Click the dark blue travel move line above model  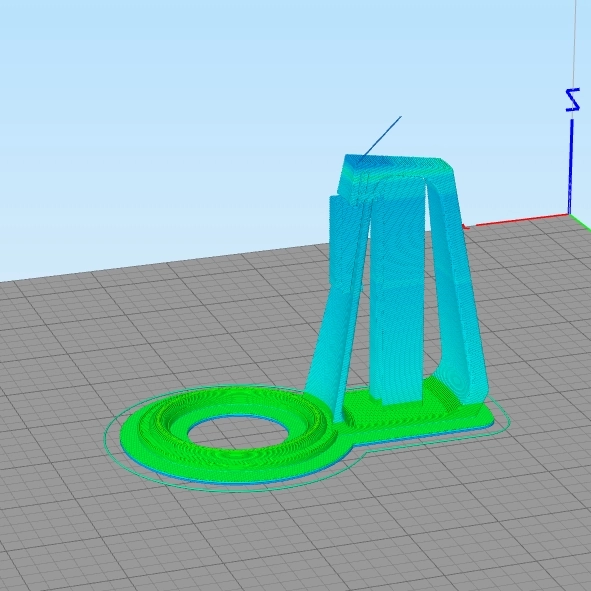point(381,136)
